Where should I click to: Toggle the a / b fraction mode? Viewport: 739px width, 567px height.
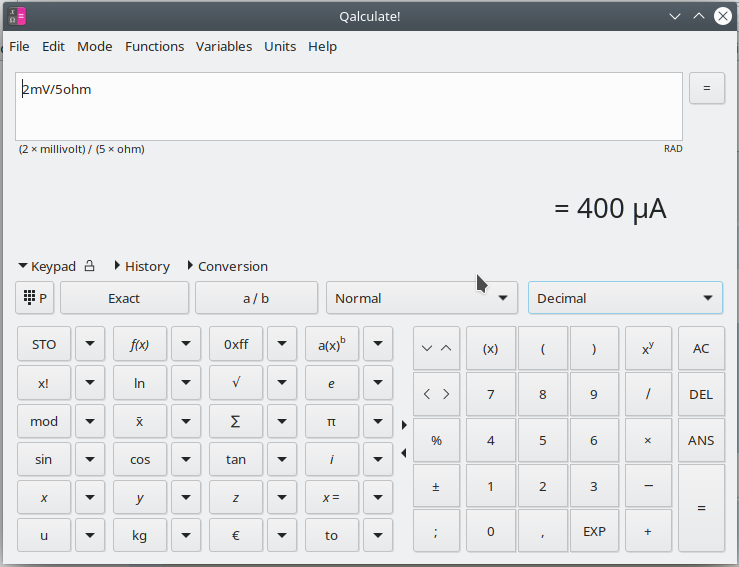click(256, 298)
